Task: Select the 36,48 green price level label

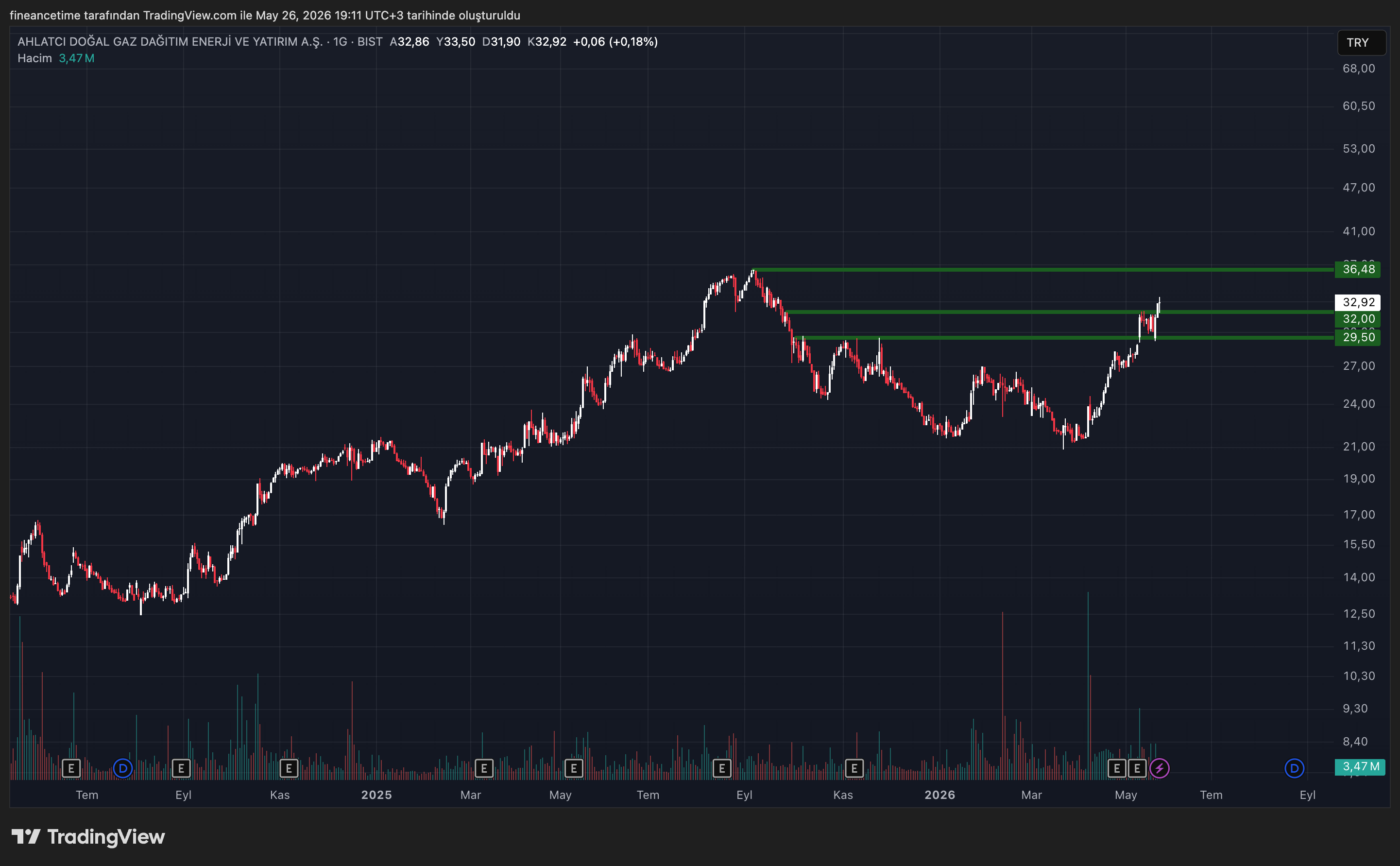Action: 1358,269
